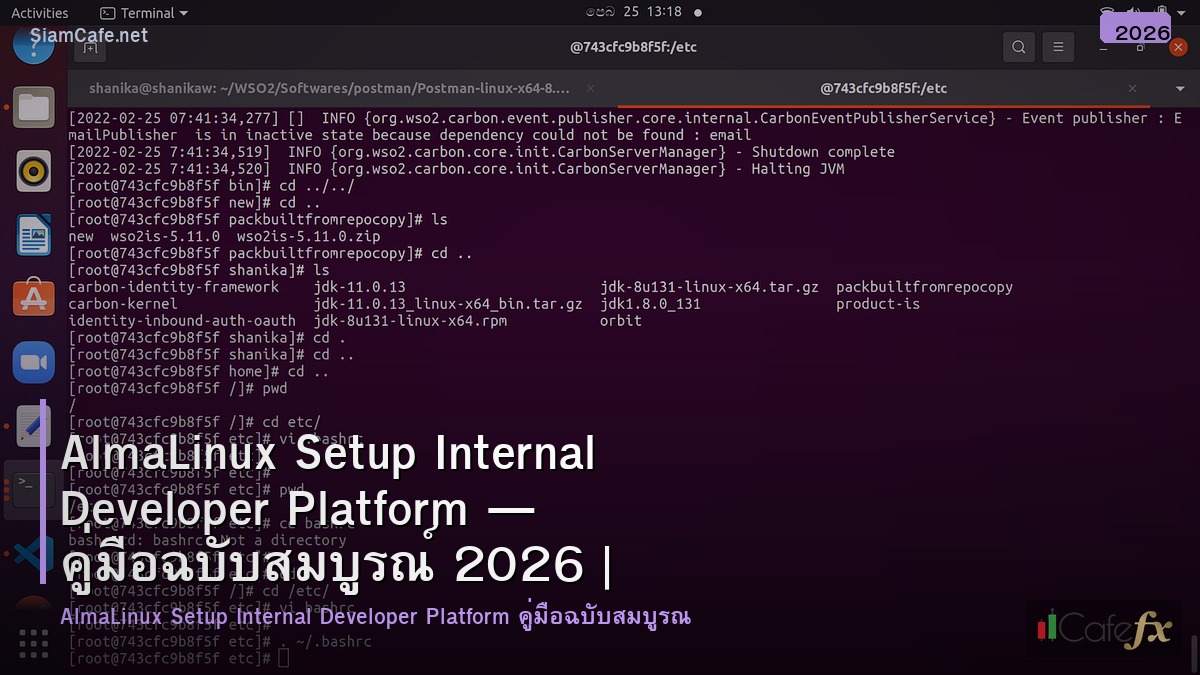Open the tab list dropdown arrow on the right
Screen dimensions: 1200x675
(1180, 88)
